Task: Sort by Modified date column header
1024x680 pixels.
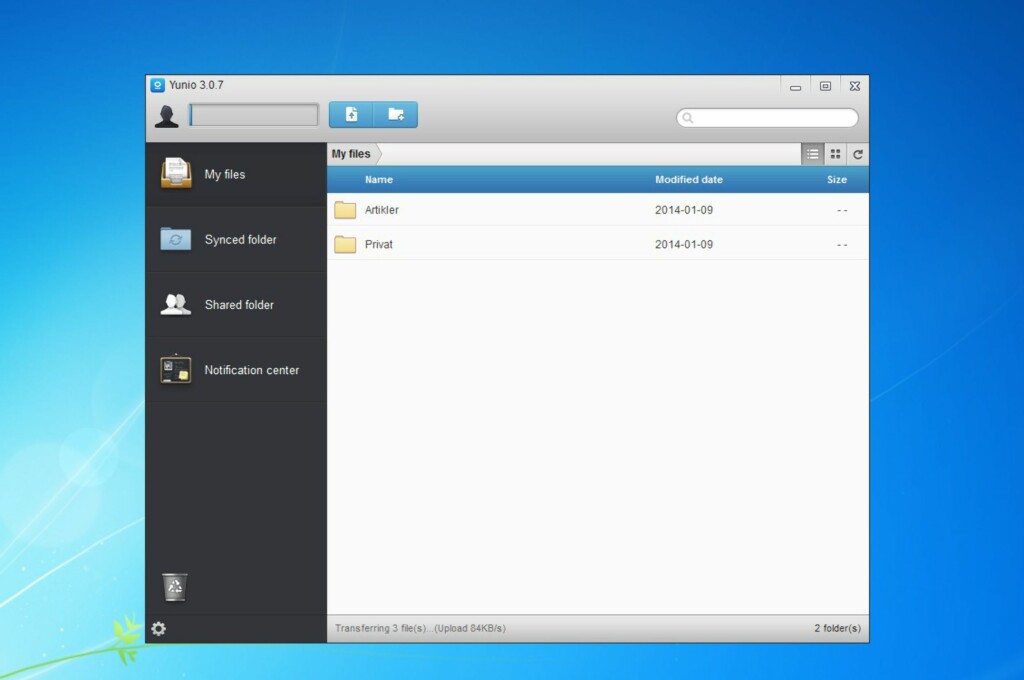Action: tap(689, 180)
